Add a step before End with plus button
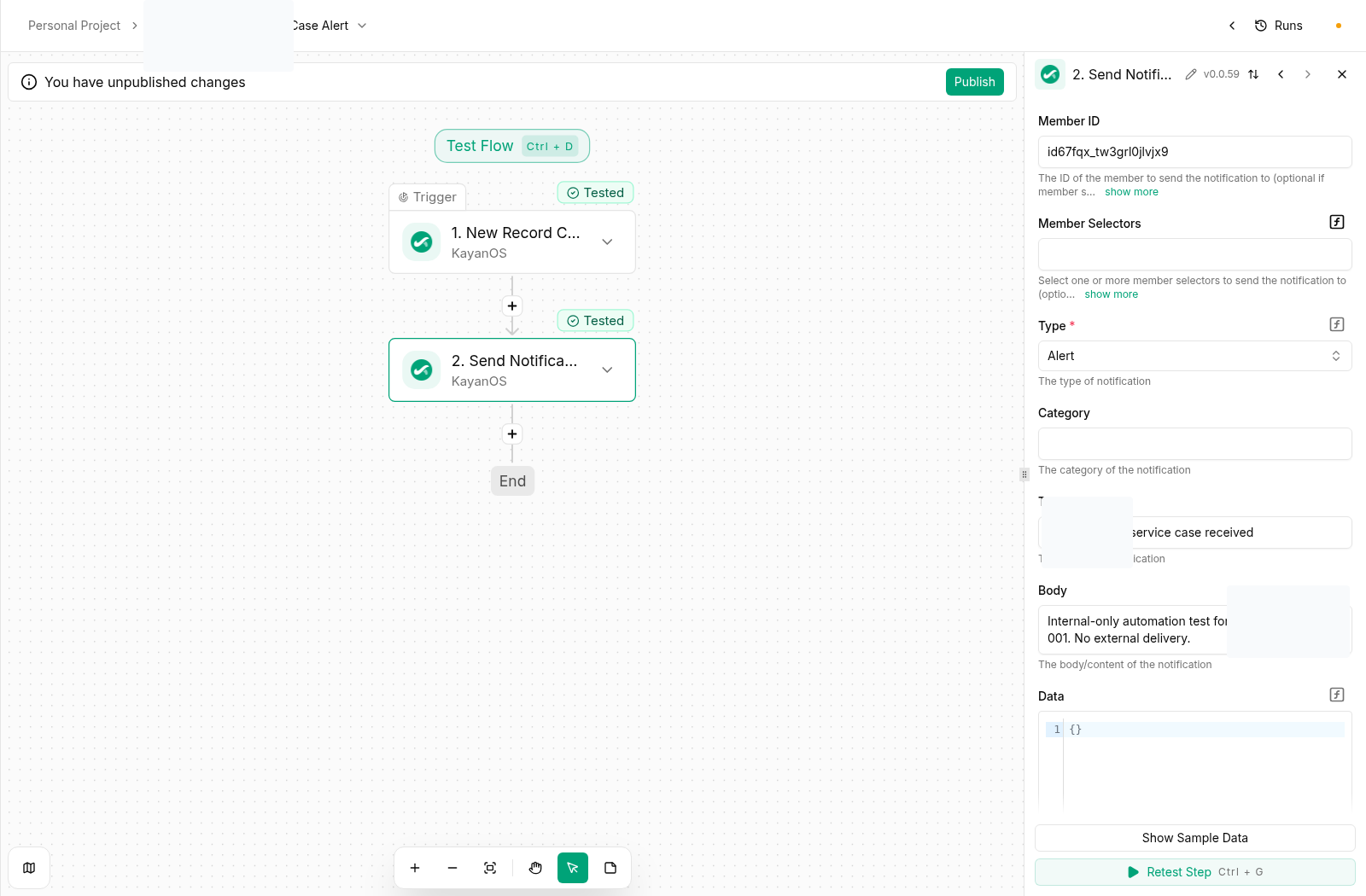Screen dimensions: 1366x896 (512, 434)
